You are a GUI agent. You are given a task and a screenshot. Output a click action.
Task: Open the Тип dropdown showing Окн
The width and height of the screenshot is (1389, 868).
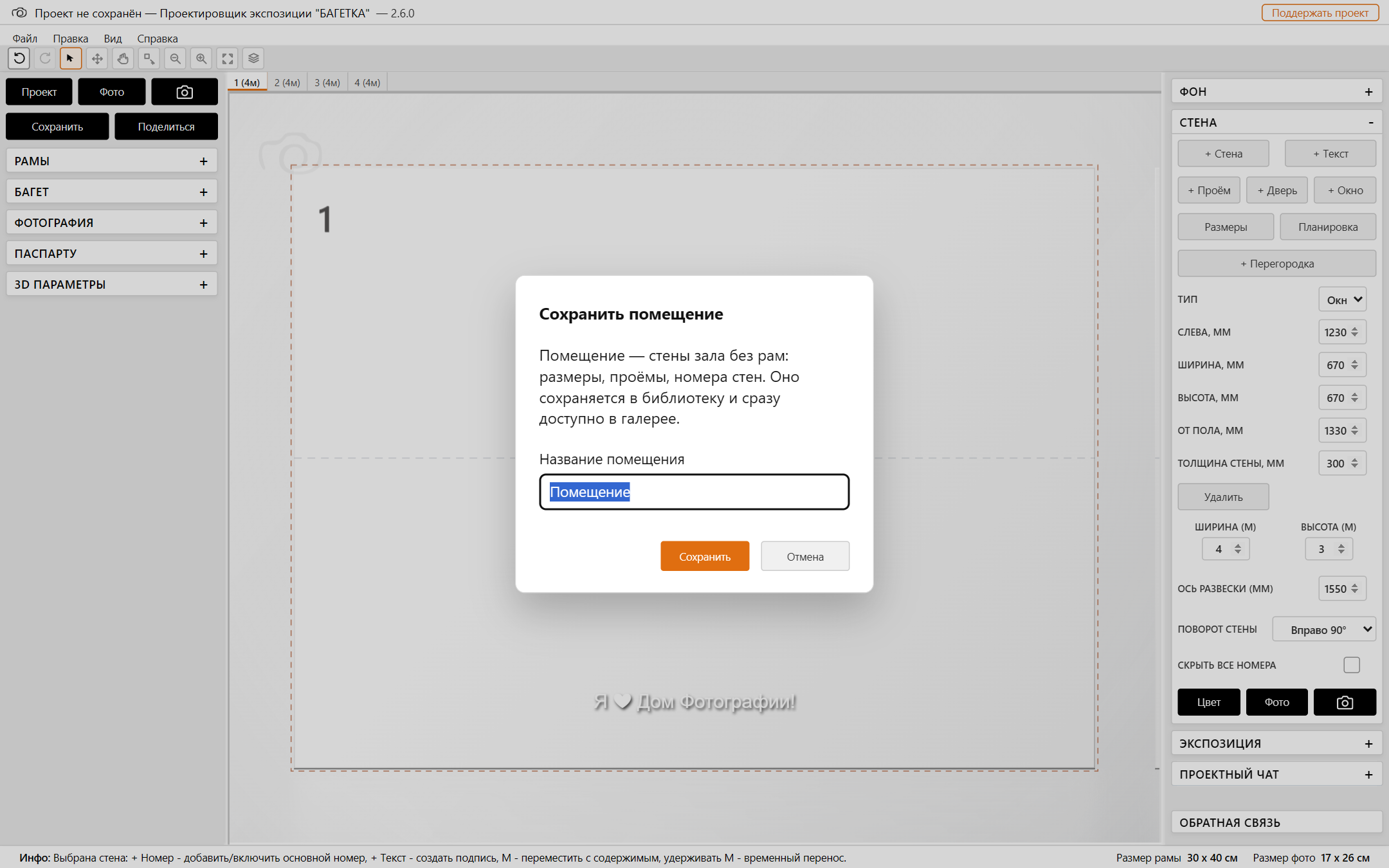(x=1343, y=300)
